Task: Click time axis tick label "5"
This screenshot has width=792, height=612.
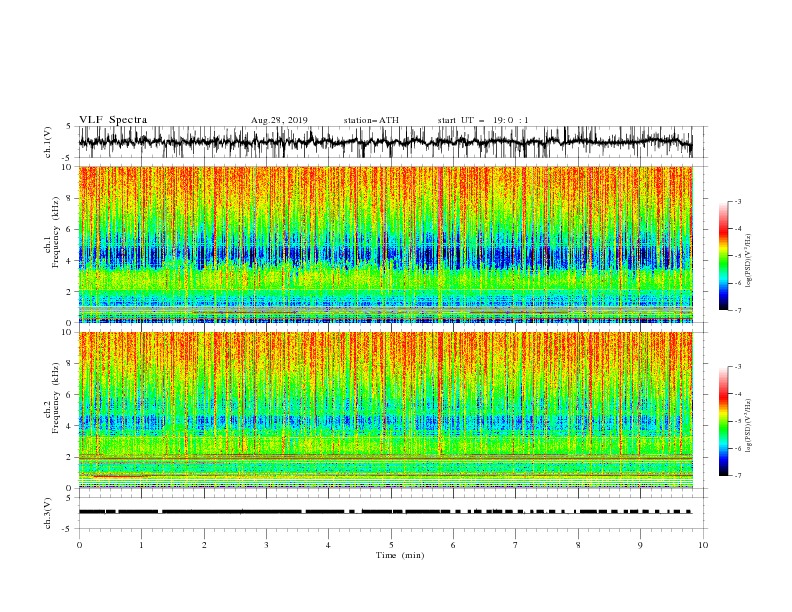Action: pos(391,545)
